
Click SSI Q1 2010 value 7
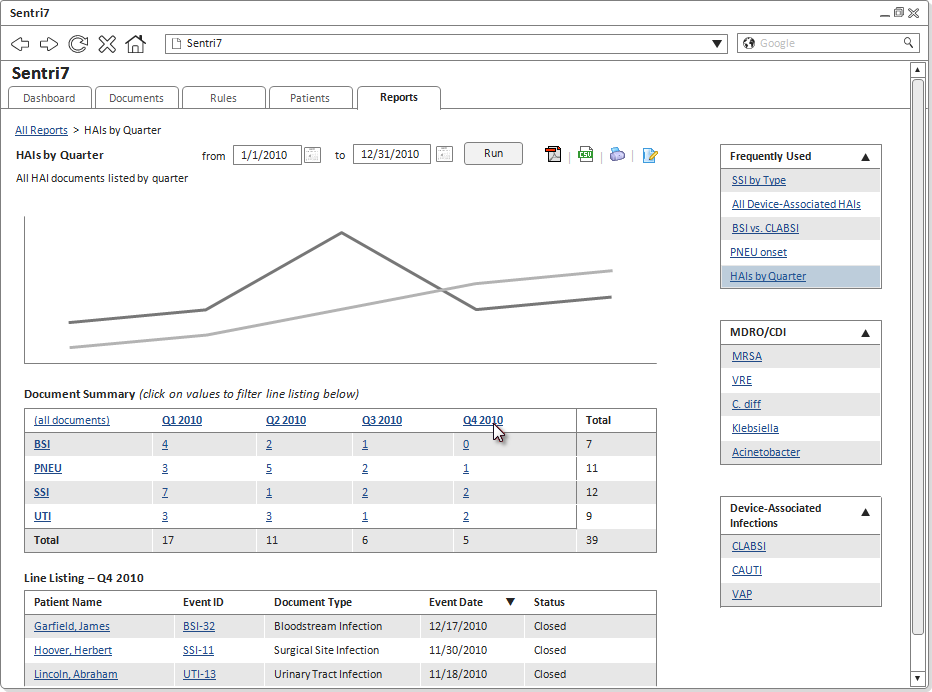point(165,492)
